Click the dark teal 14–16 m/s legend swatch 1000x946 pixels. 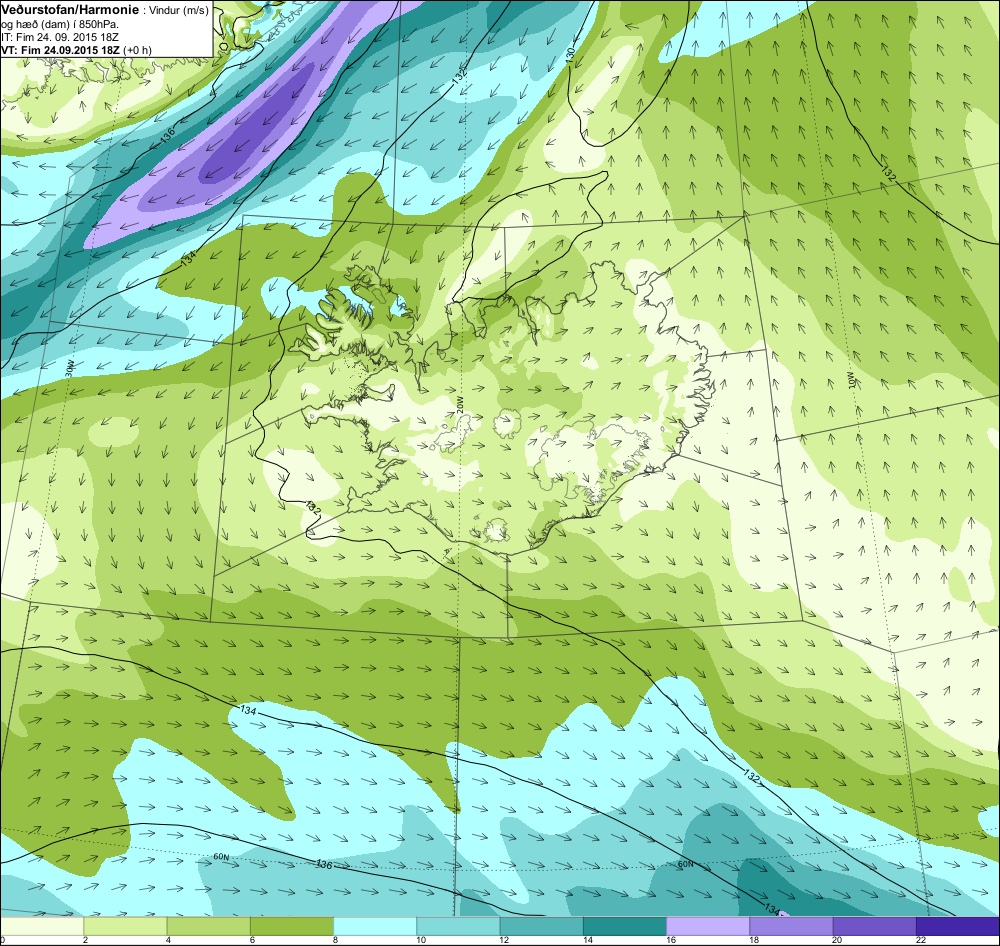pyautogui.click(x=624, y=926)
